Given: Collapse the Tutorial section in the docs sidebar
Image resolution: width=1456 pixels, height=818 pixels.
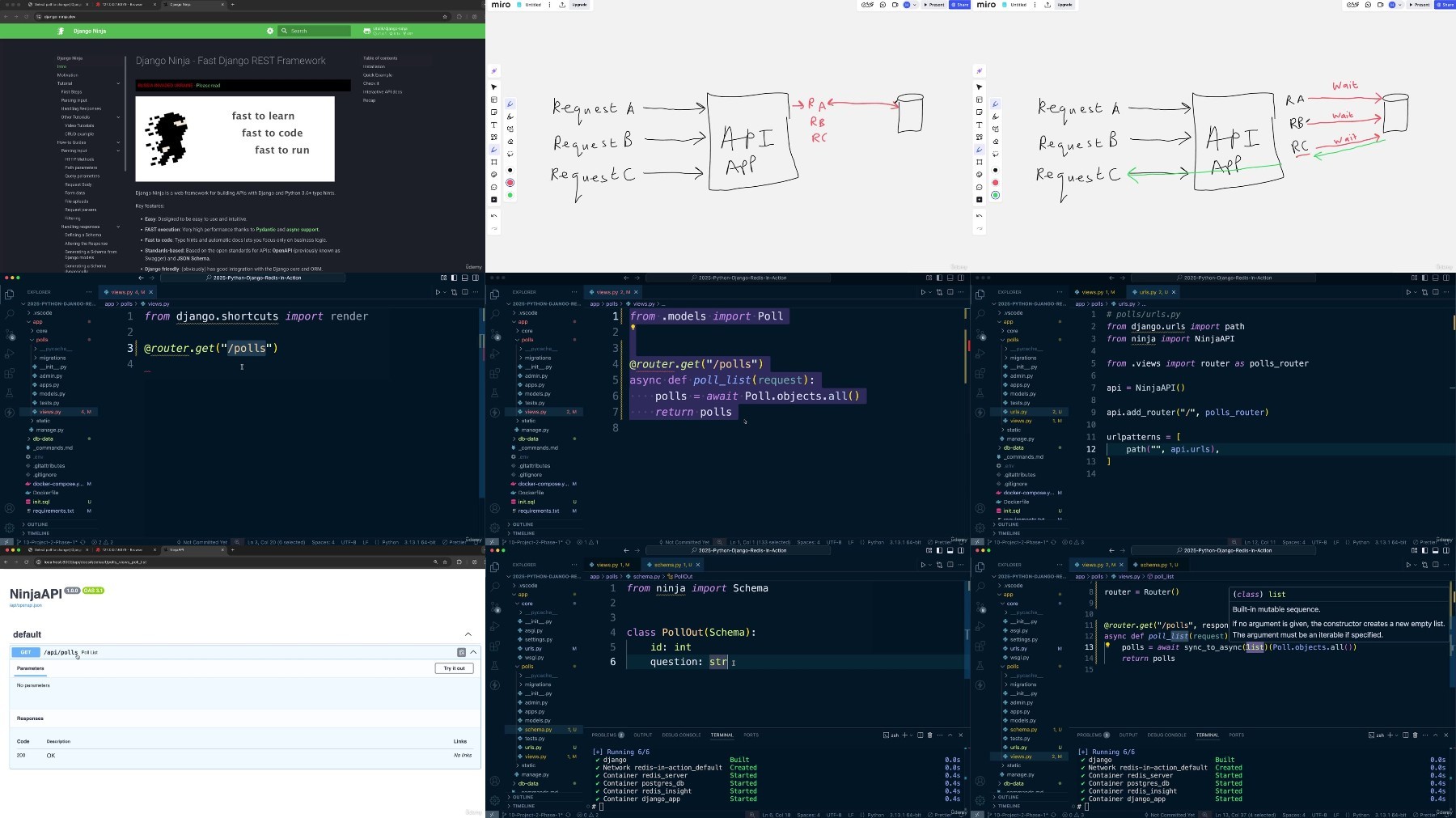Looking at the screenshot, I should click(118, 83).
